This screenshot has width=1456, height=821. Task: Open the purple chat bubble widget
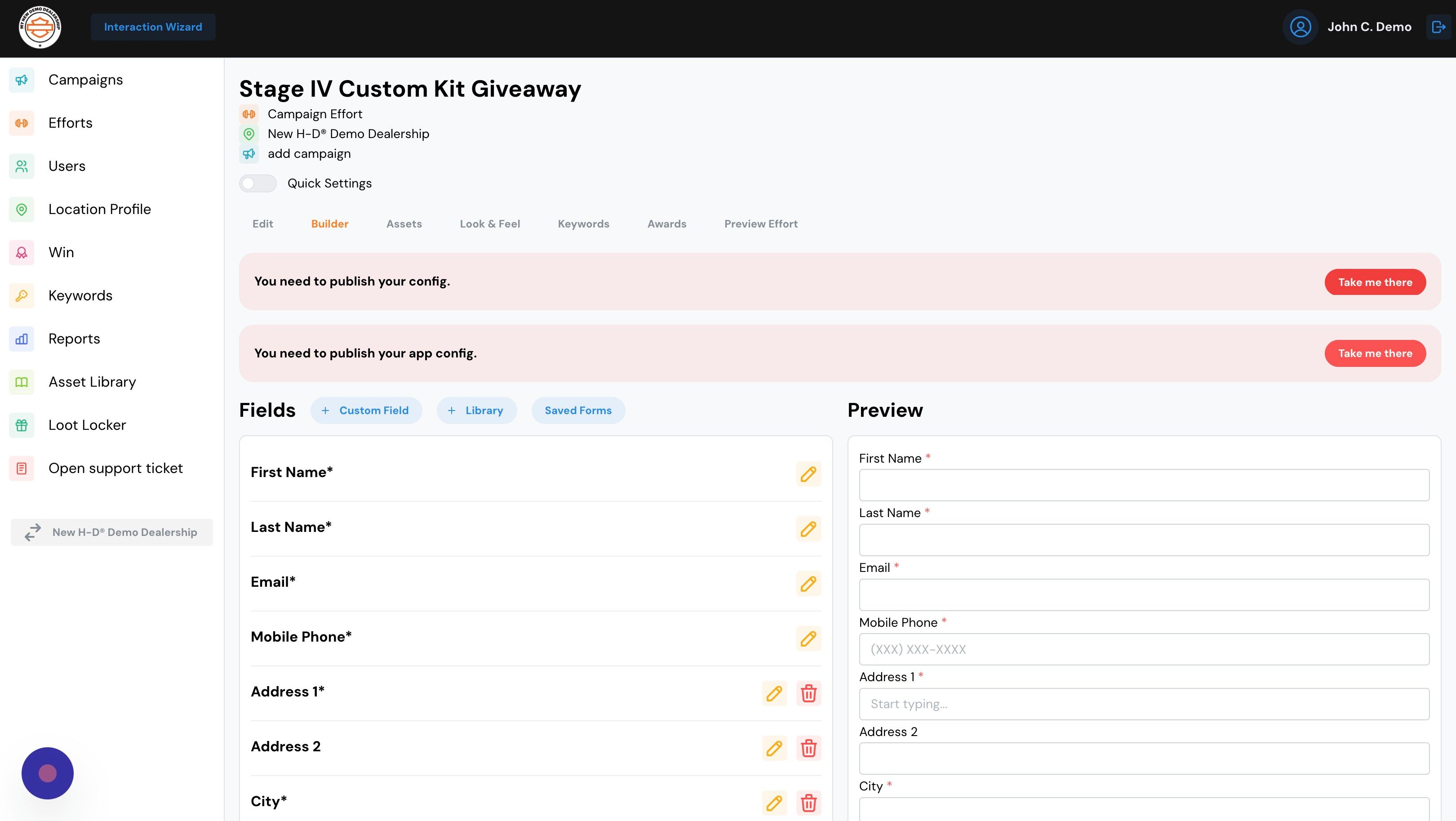pyautogui.click(x=48, y=773)
